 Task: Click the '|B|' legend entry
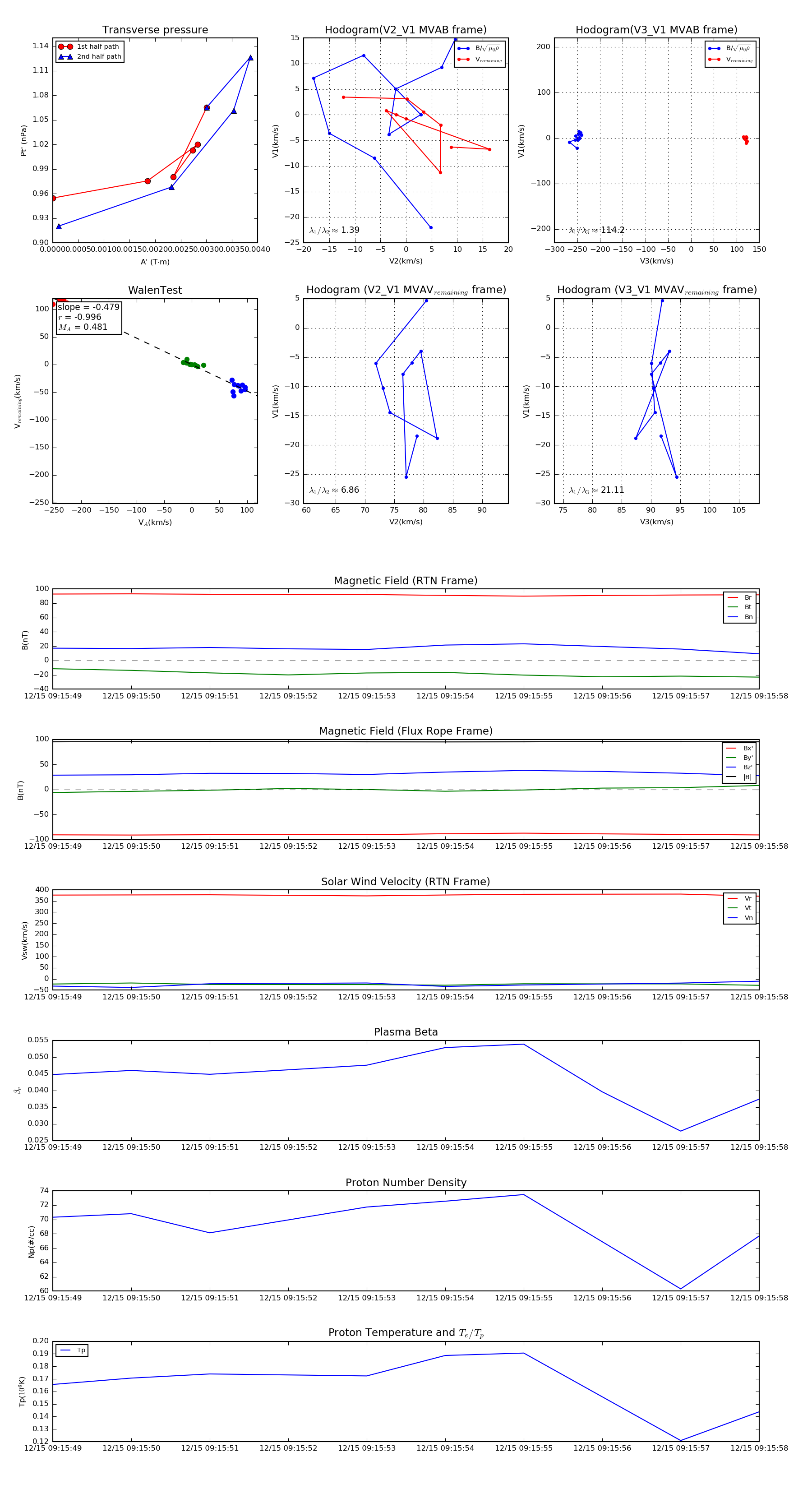point(739,777)
